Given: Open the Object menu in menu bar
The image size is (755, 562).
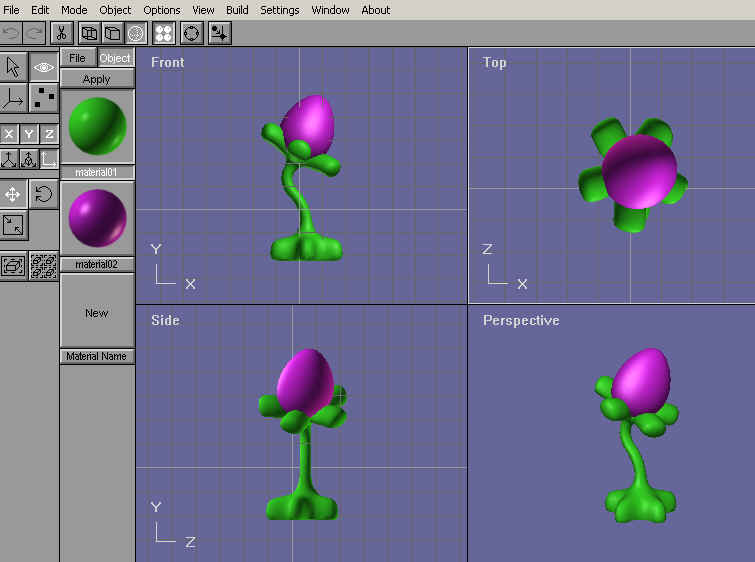Looking at the screenshot, I should coord(115,10).
